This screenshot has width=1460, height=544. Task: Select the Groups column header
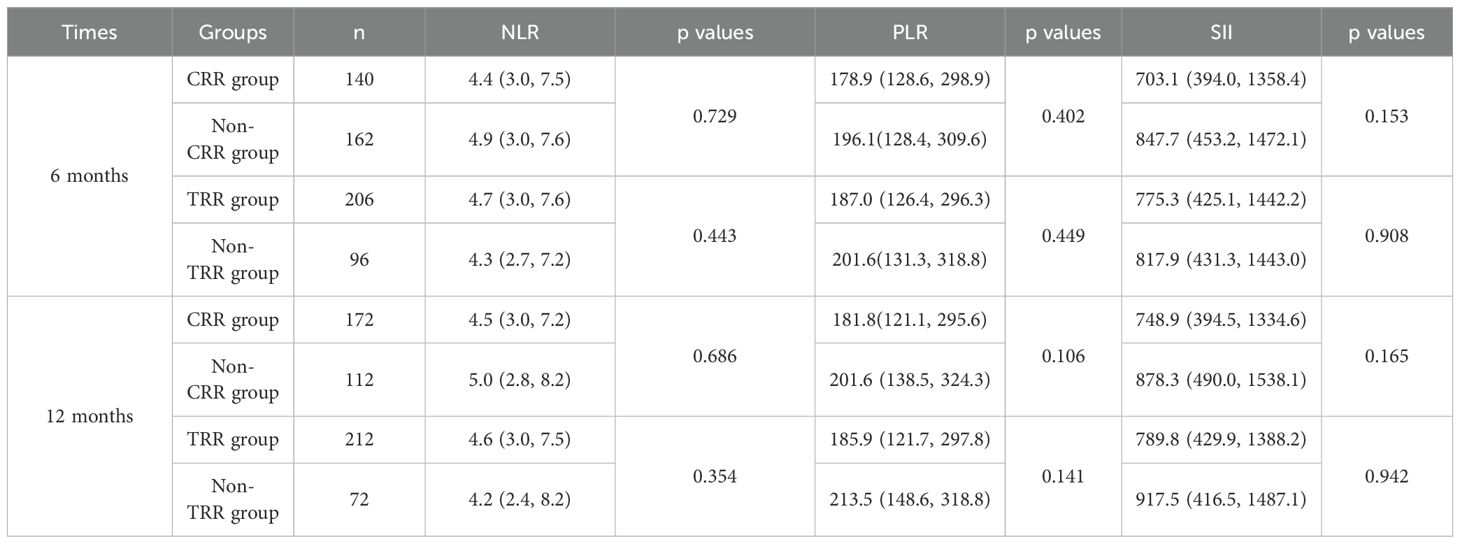coord(233,32)
